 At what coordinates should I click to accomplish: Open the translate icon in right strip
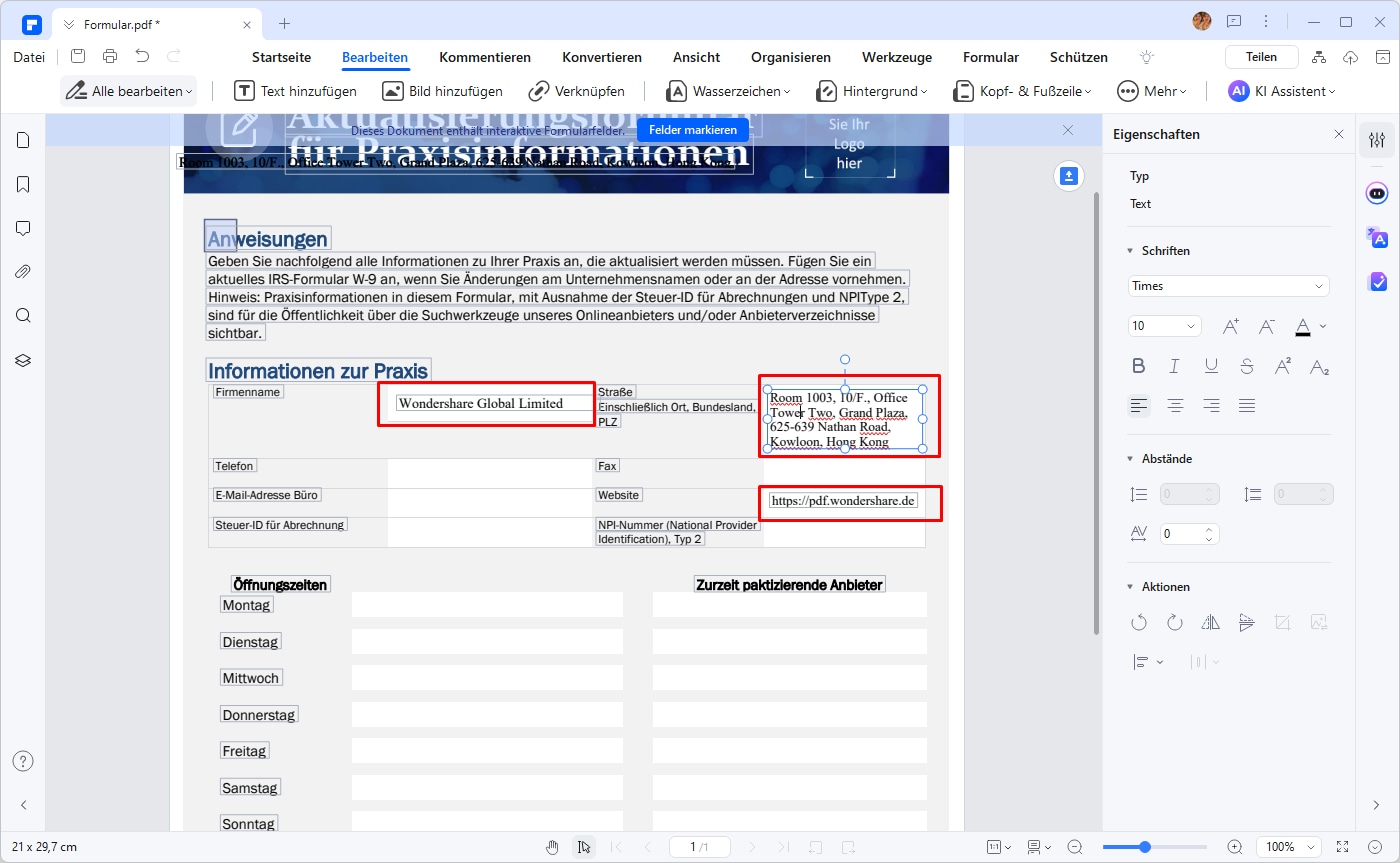click(1377, 237)
